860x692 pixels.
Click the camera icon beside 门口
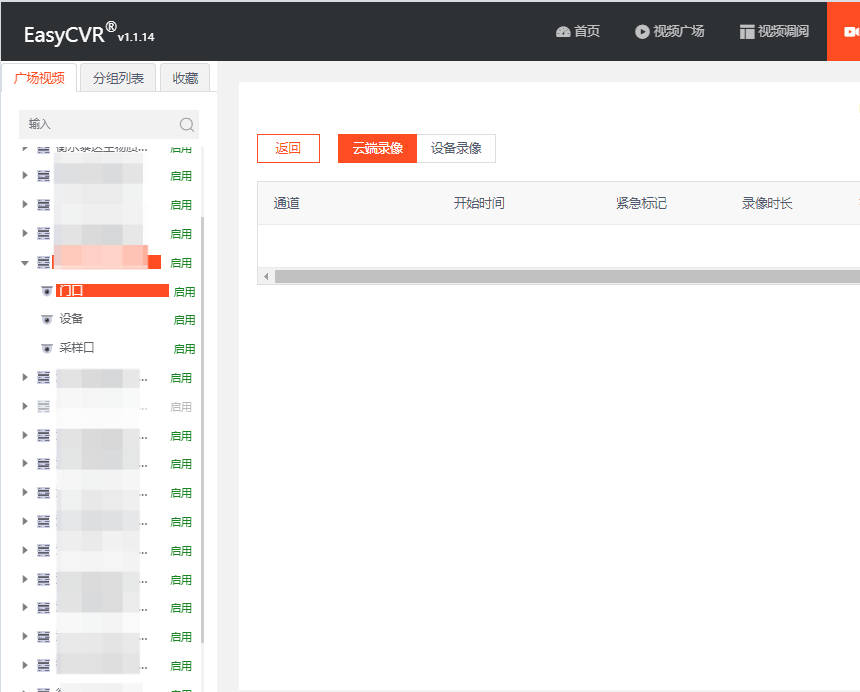(x=47, y=291)
